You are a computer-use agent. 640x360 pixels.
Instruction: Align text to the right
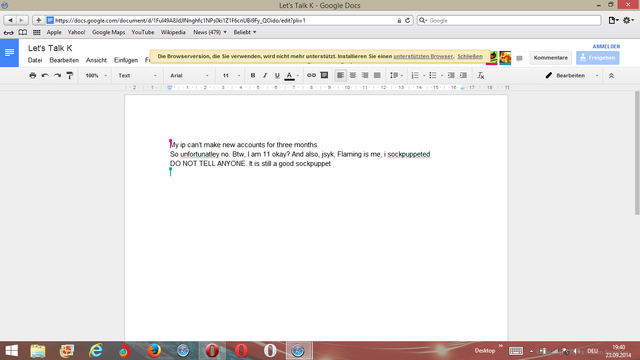(365, 76)
